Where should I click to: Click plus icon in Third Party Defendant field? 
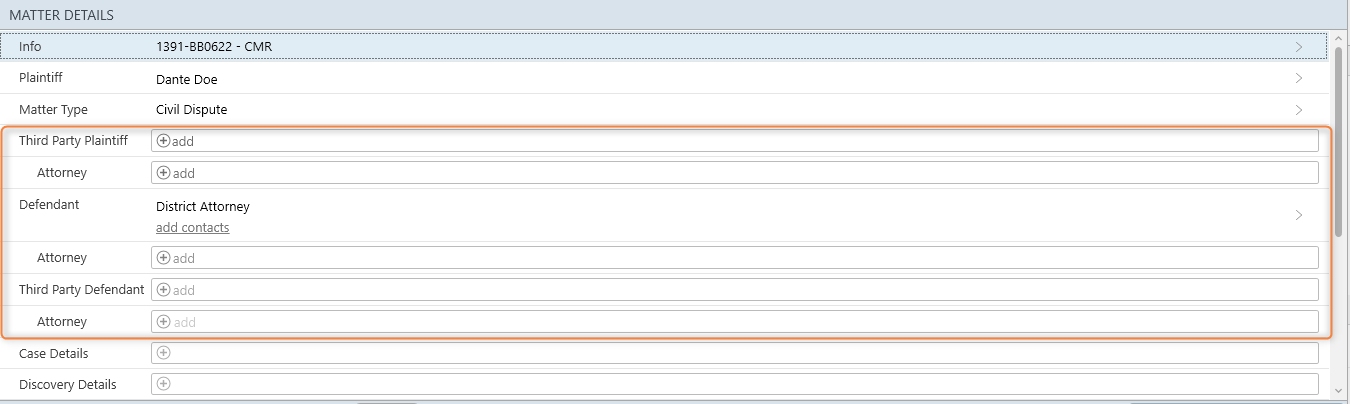coord(164,290)
